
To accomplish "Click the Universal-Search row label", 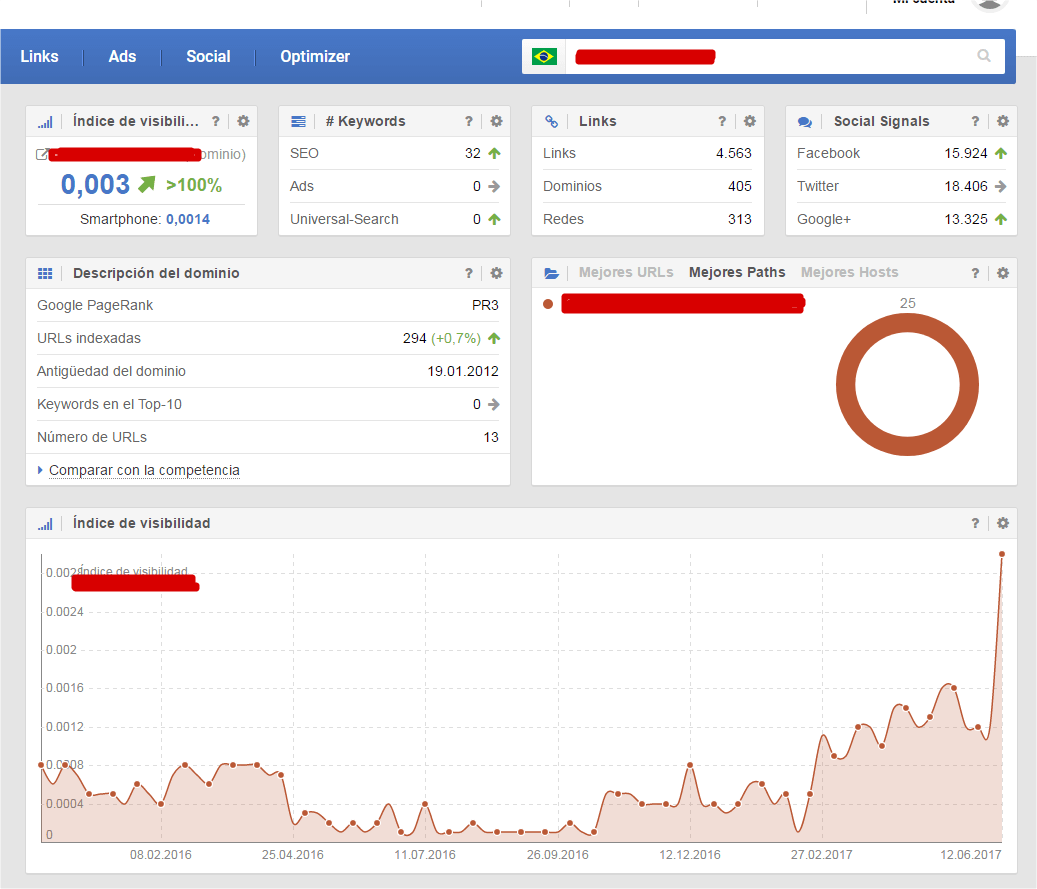I will click(x=344, y=220).
